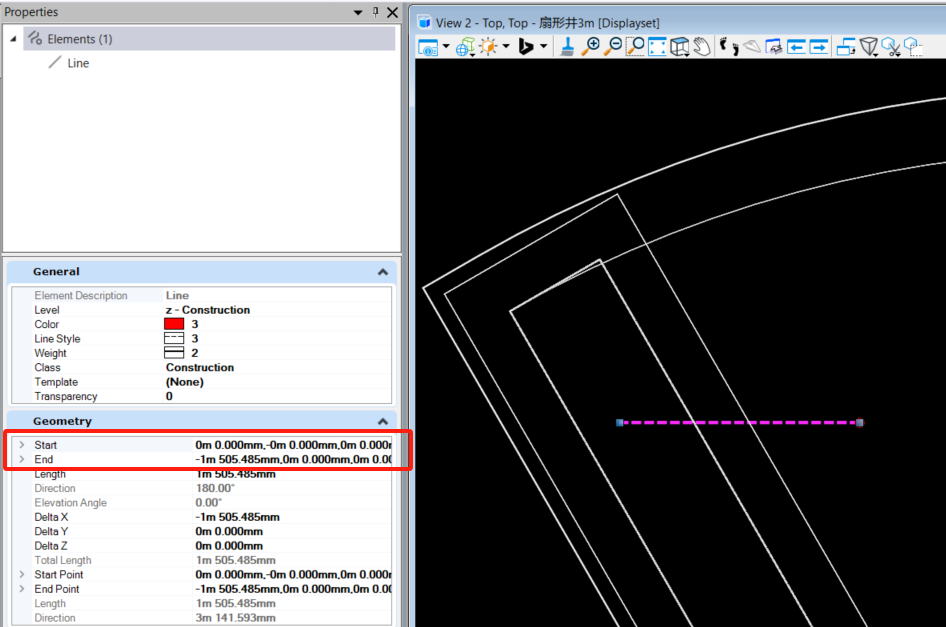Select the Line item in the tree

(78, 63)
